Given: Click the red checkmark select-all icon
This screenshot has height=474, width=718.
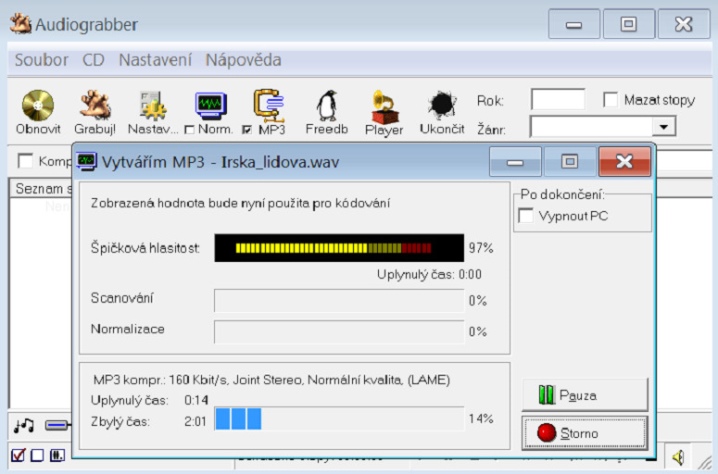Looking at the screenshot, I should [18, 455].
